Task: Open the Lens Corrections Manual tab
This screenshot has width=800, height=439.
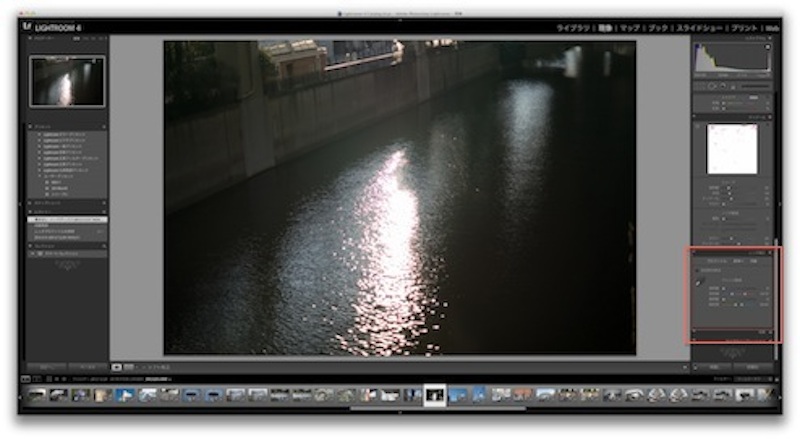Action: point(754,261)
